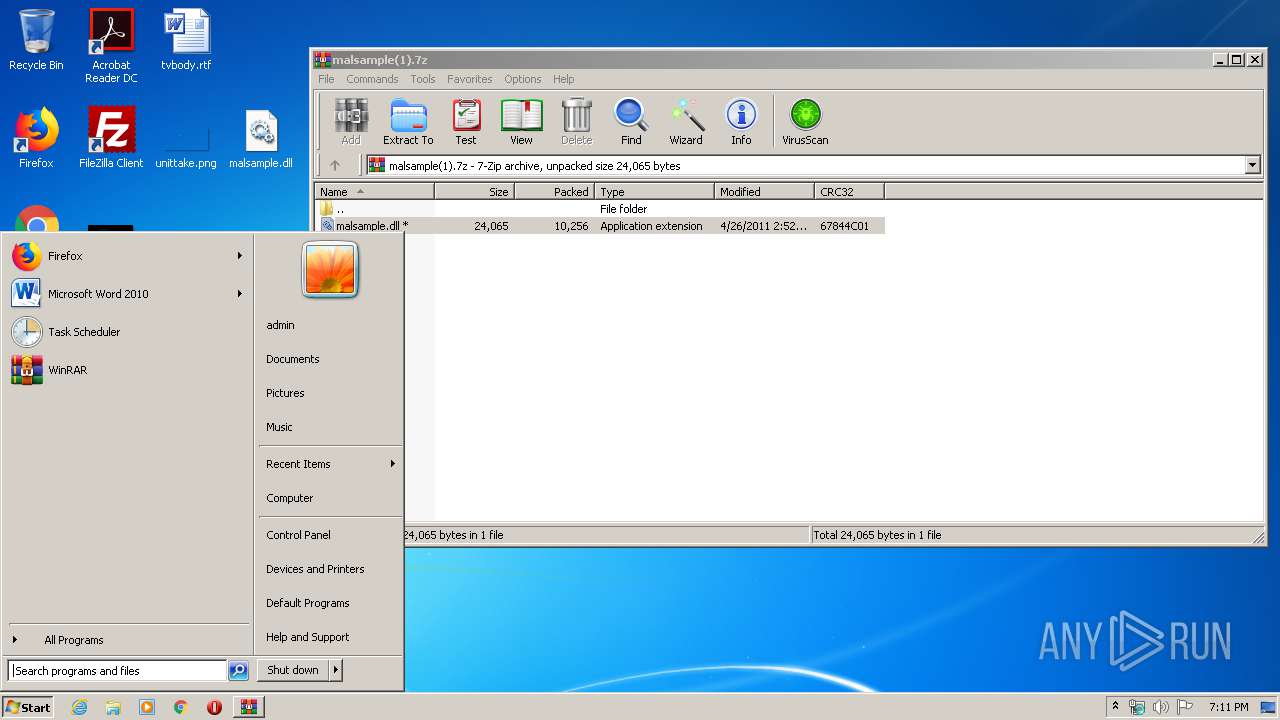The height and width of the screenshot is (720, 1280).
Task: Launch FileZilla Client from desktop
Action: 111,138
